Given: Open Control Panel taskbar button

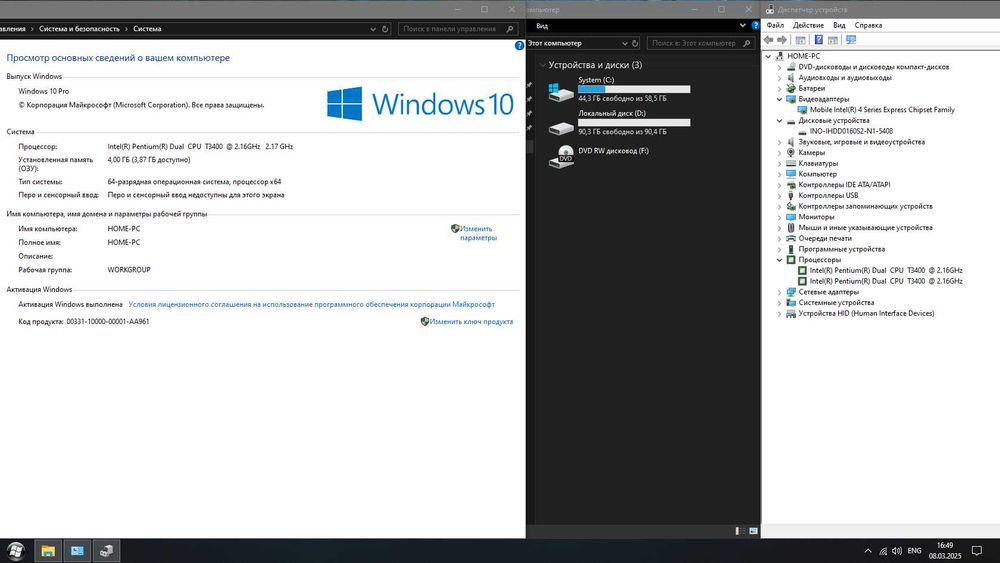Looking at the screenshot, I should (77, 551).
